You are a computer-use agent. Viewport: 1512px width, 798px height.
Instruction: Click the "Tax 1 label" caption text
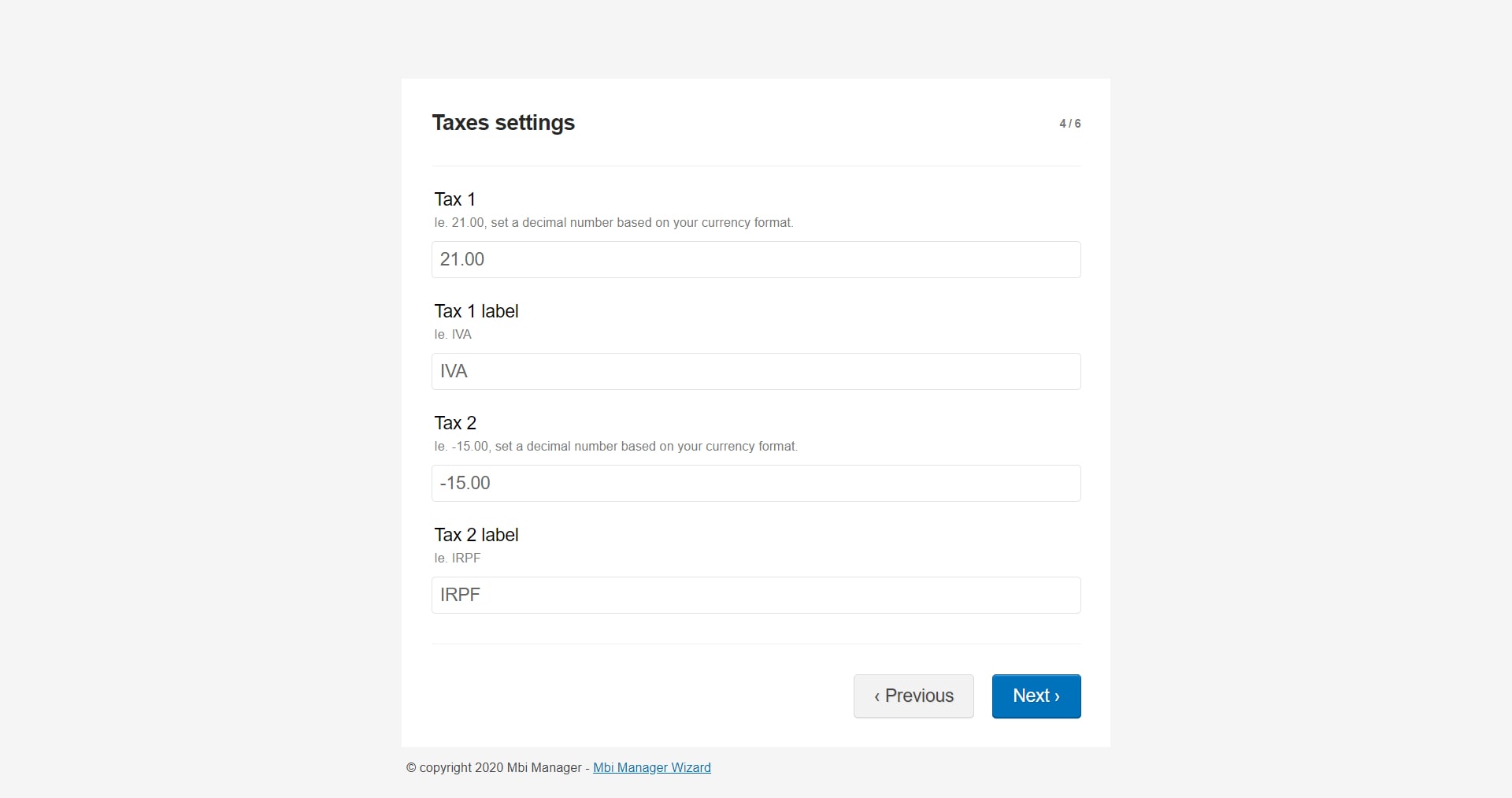476,311
